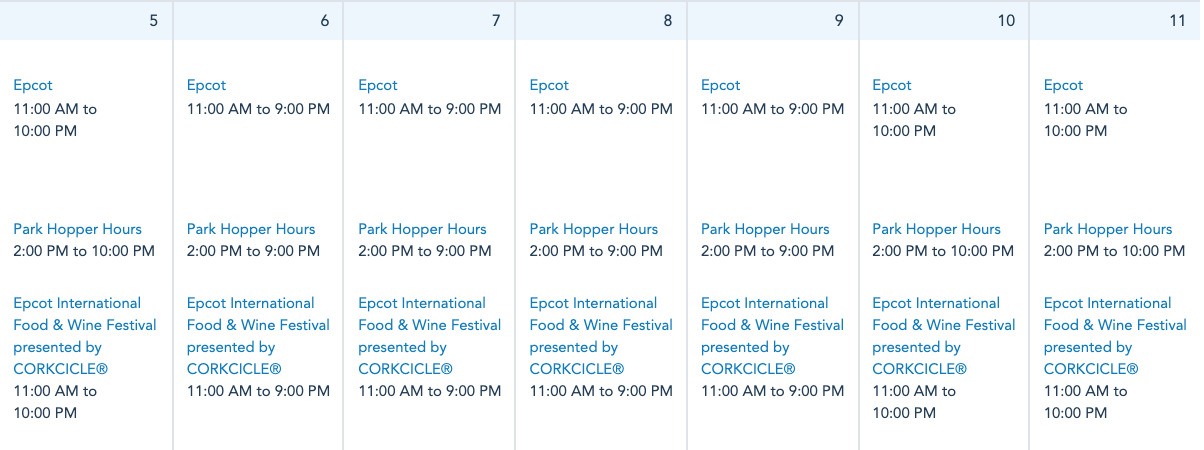The height and width of the screenshot is (450, 1204).
Task: Click Park Hopper Hours under day 11
Action: (1108, 230)
